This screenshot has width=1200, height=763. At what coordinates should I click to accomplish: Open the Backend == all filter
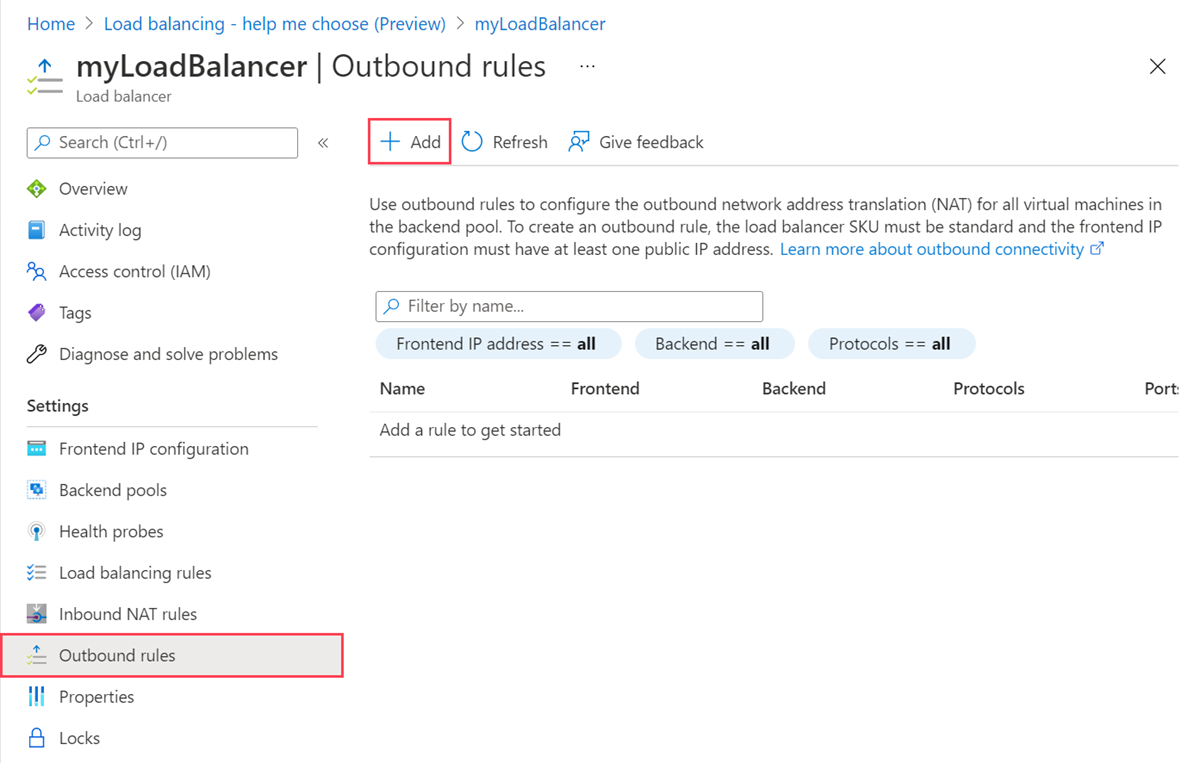click(x=715, y=344)
